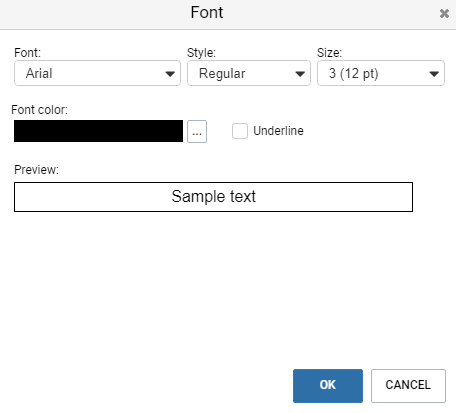Enable the Underline checkbox
This screenshot has height=413, width=456.
[240, 131]
